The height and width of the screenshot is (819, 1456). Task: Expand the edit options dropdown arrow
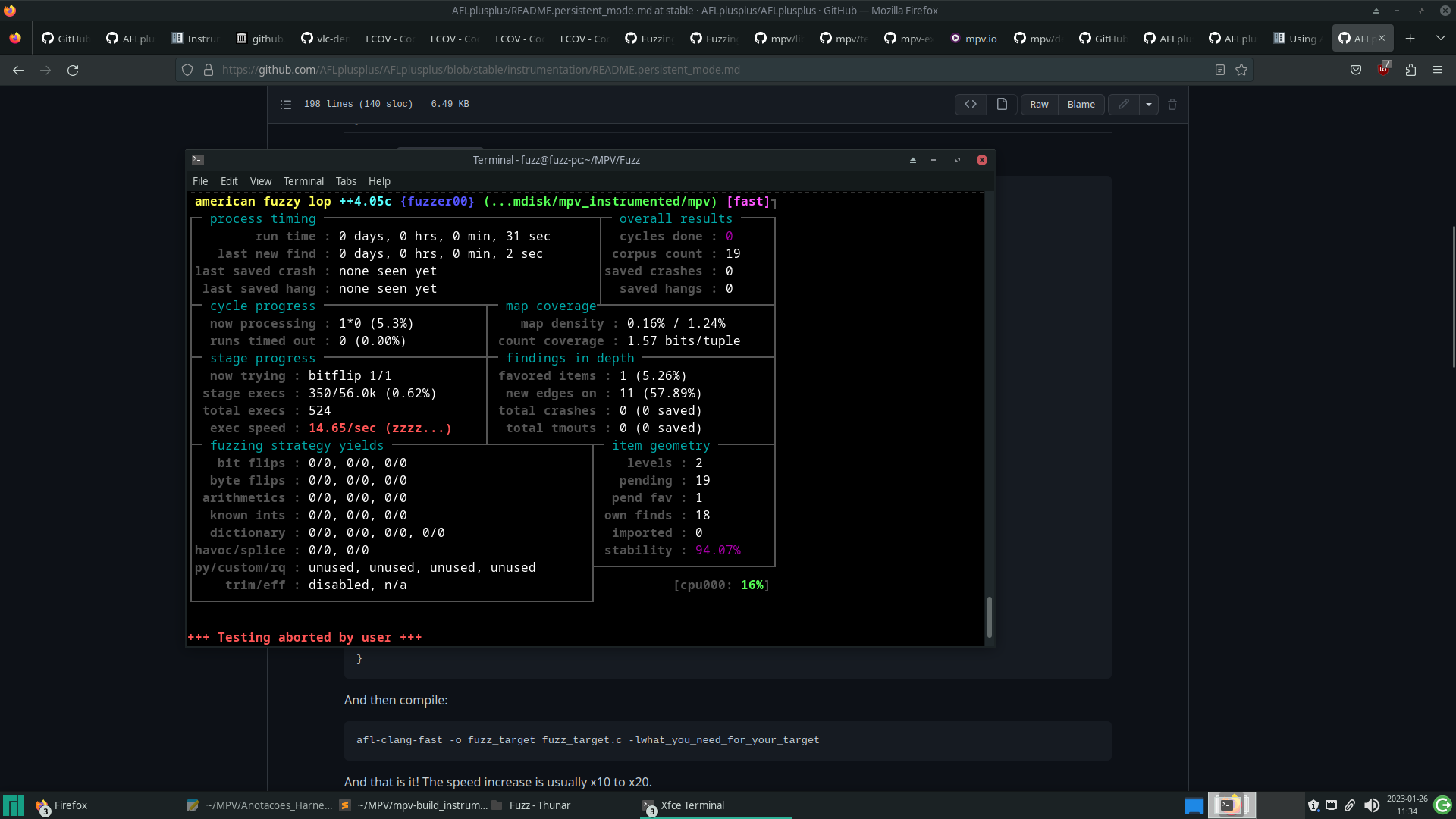click(x=1148, y=105)
